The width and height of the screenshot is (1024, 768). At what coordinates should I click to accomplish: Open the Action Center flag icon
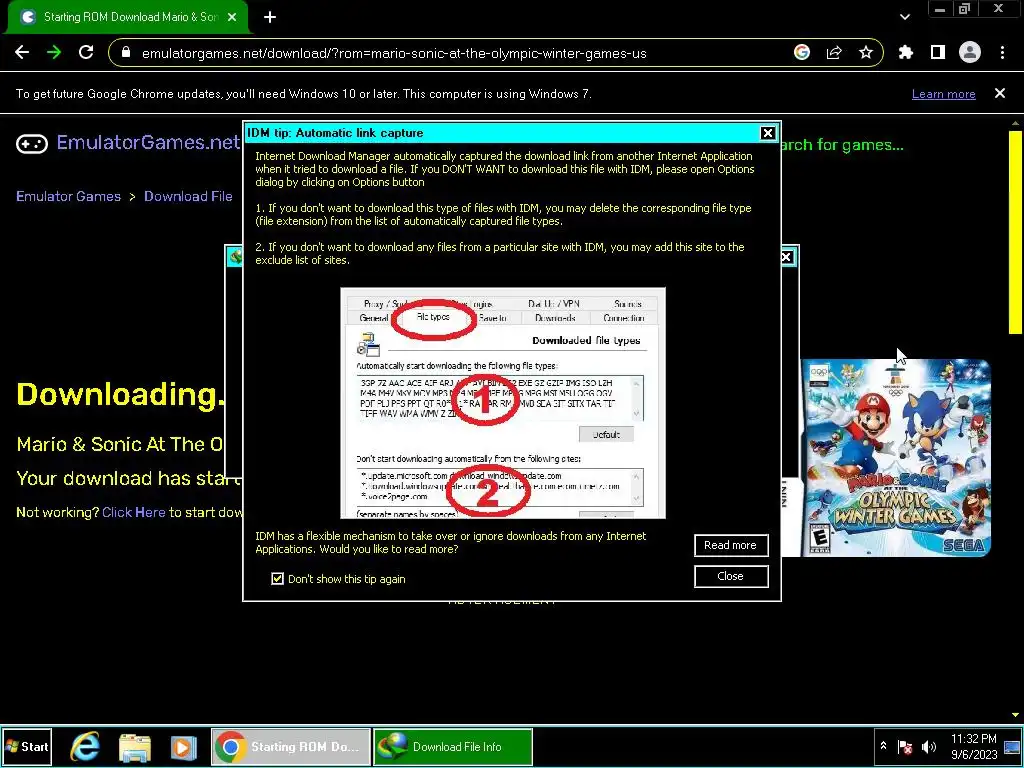pyautogui.click(x=905, y=747)
